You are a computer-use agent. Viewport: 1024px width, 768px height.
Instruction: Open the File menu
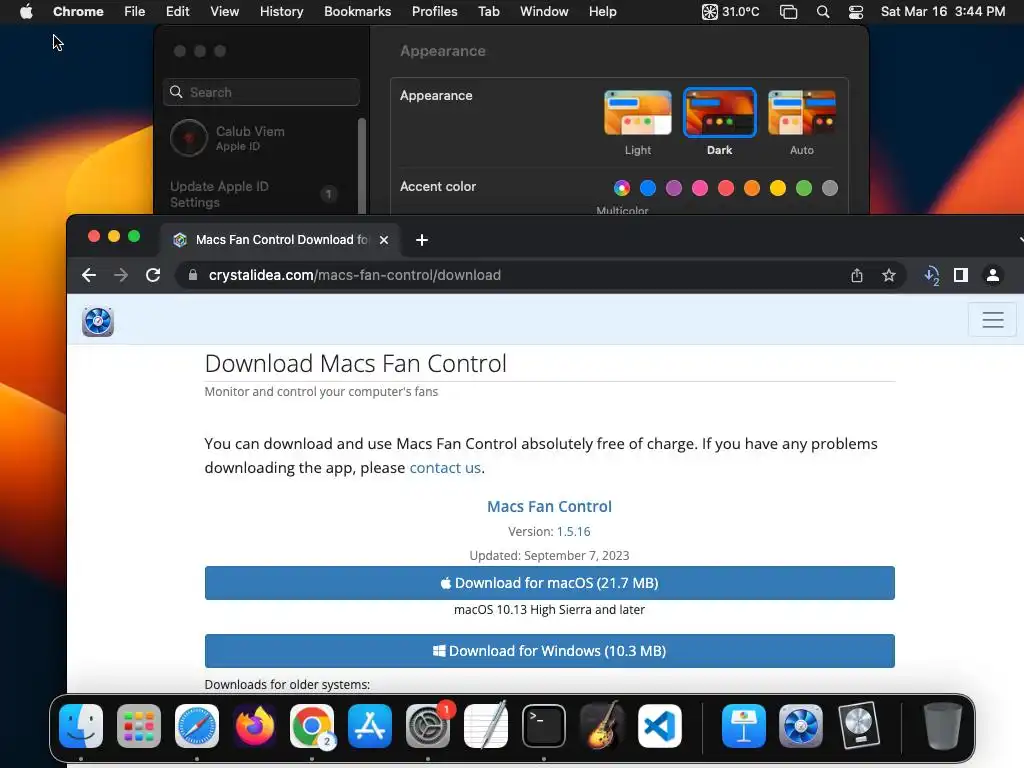135,12
